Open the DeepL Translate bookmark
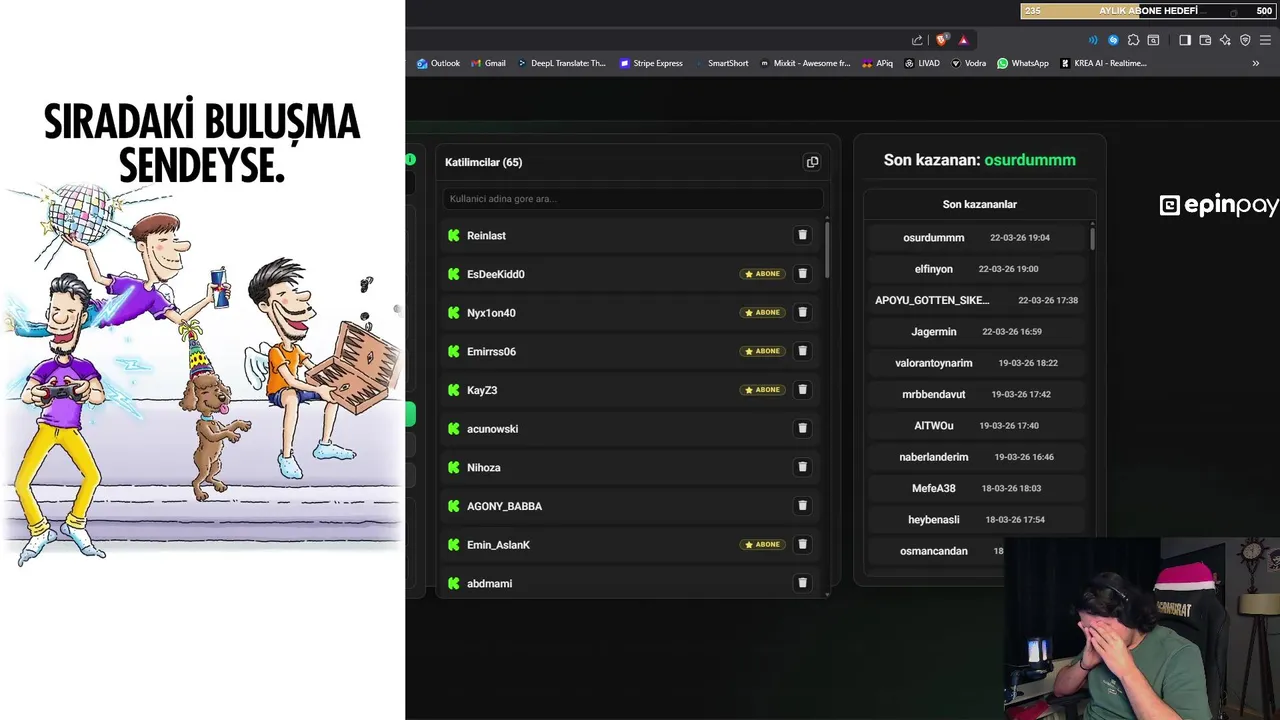 tap(562, 63)
